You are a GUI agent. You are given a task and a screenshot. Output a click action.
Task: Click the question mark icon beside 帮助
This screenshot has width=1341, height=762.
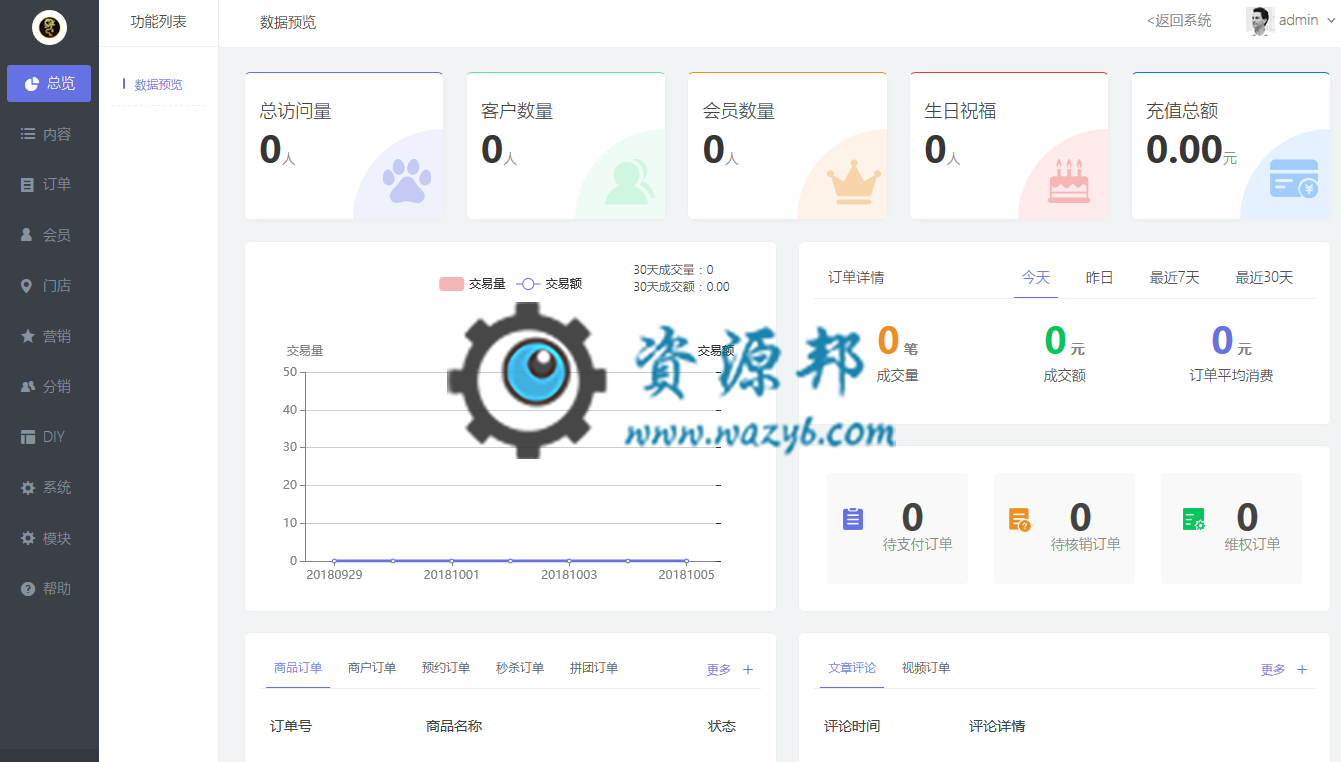pyautogui.click(x=28, y=589)
